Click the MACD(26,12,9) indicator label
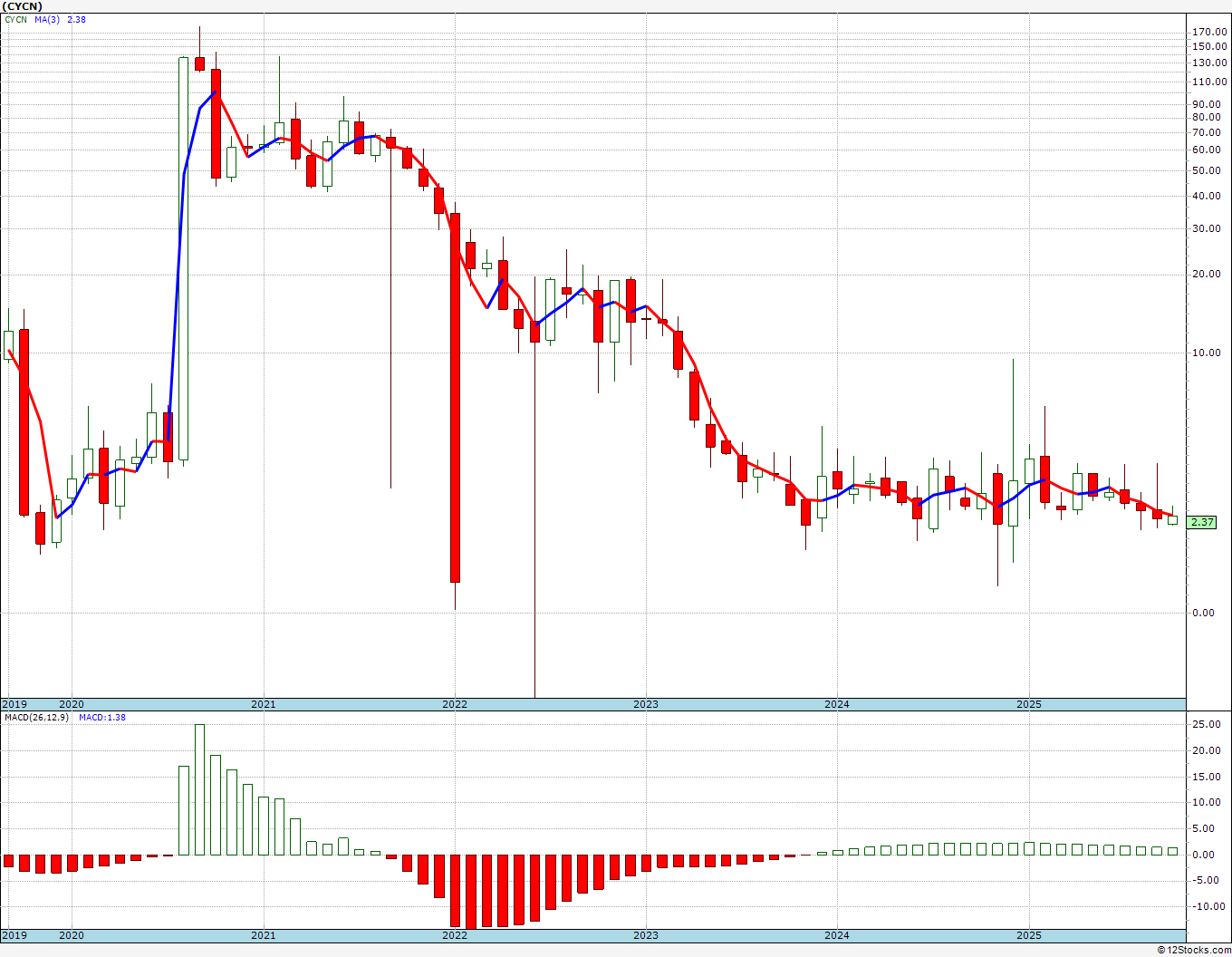 [x=38, y=718]
